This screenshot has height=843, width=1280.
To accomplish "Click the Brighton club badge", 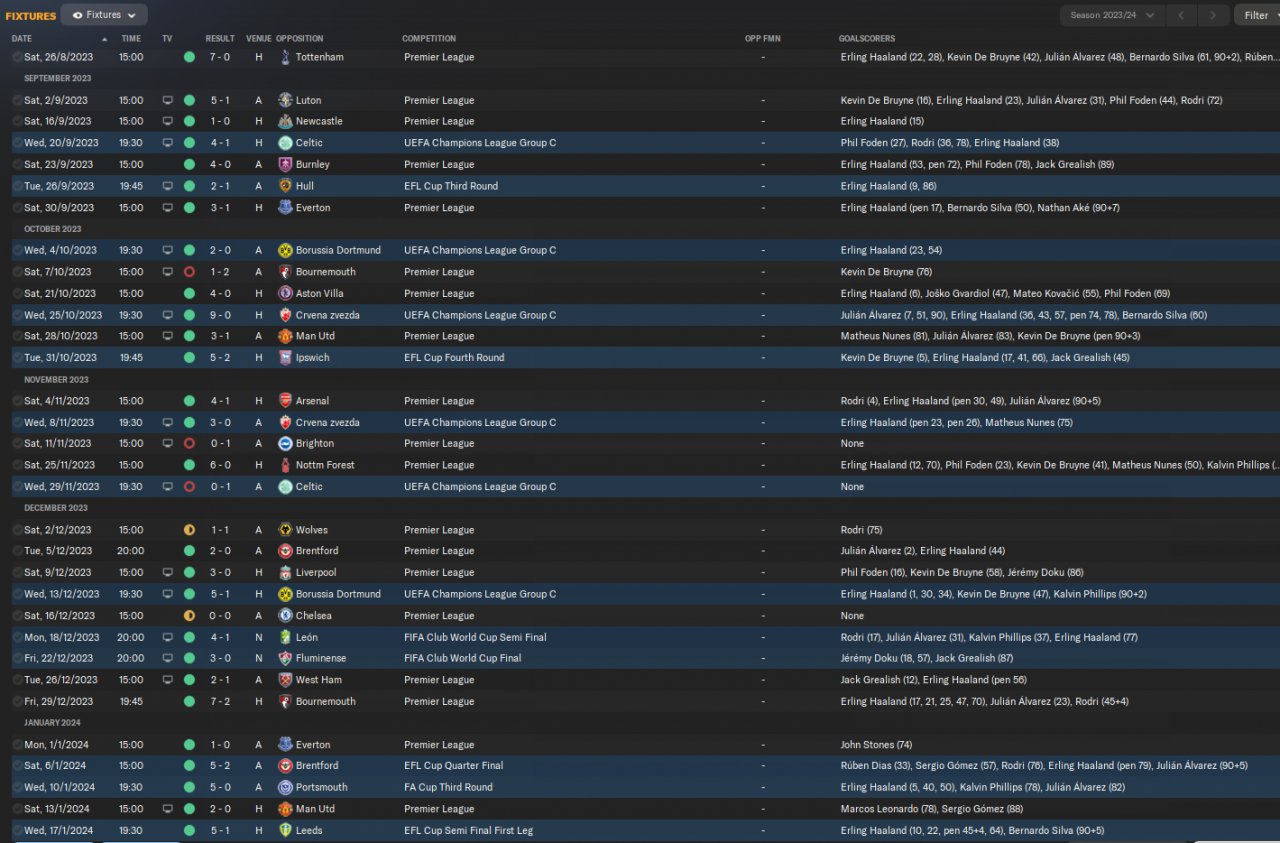I will pos(285,443).
